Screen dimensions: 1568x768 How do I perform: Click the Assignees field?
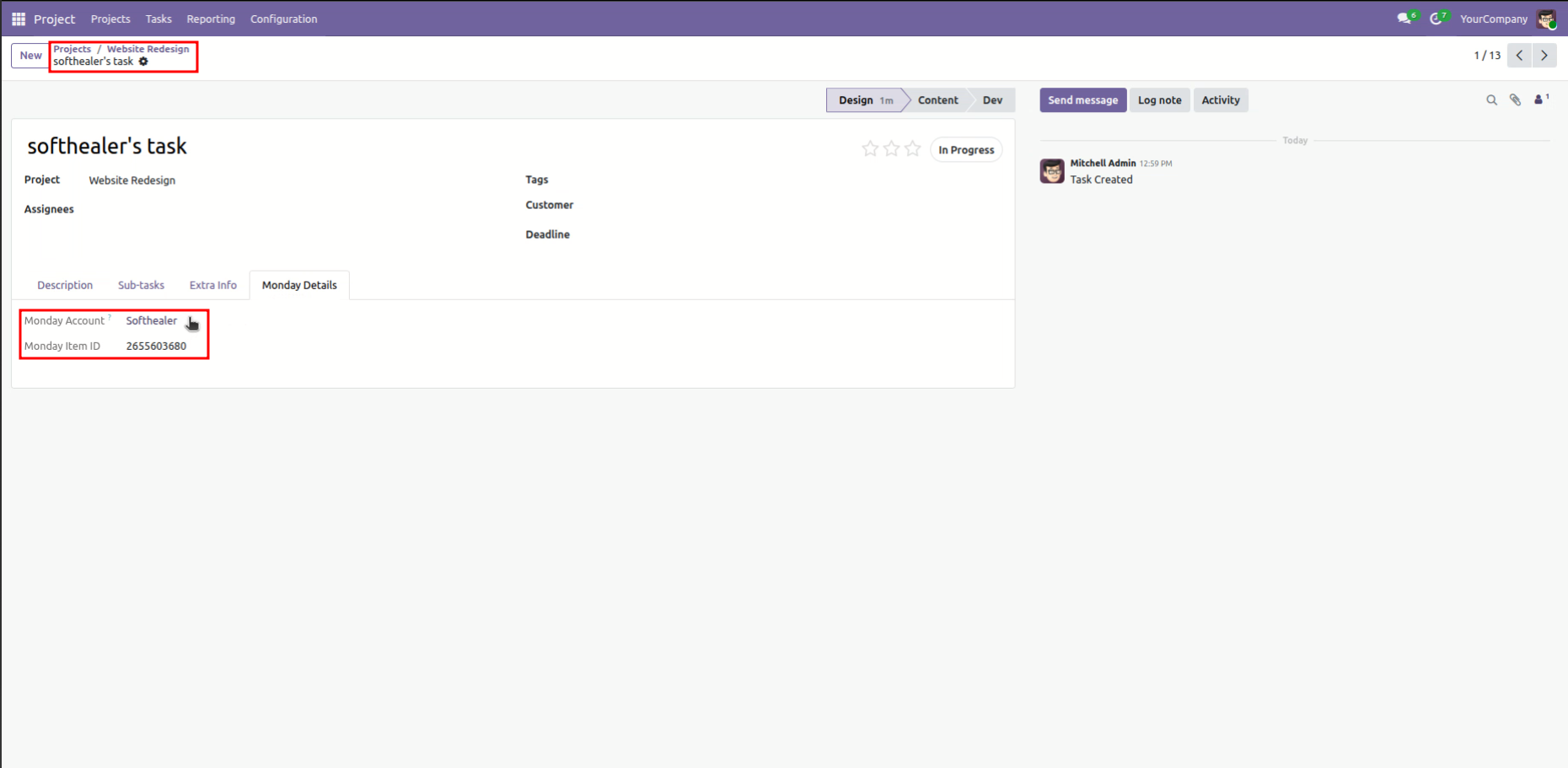tap(295, 209)
